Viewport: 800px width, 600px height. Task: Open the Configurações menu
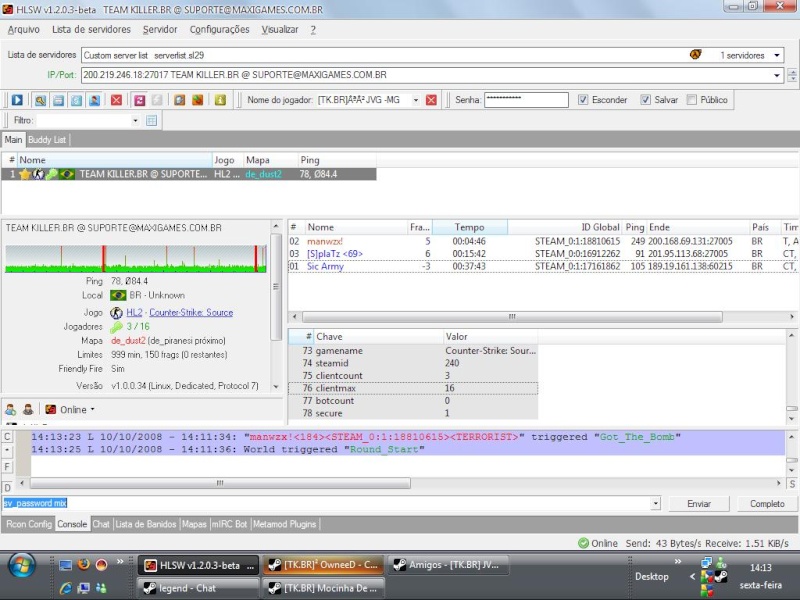click(x=219, y=30)
